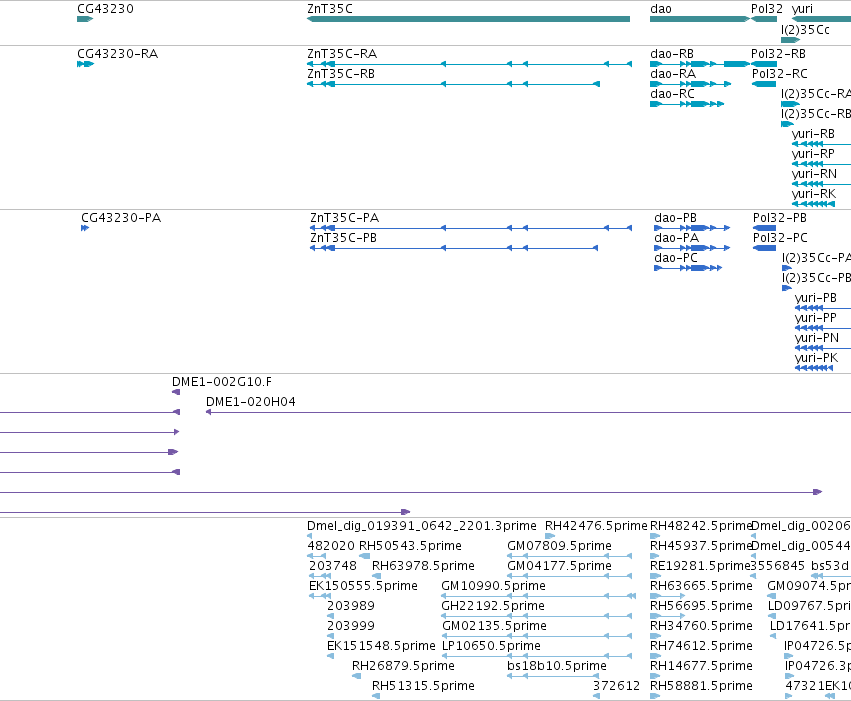Click the dao-RA transcript label
The width and height of the screenshot is (851, 701).
click(673, 74)
